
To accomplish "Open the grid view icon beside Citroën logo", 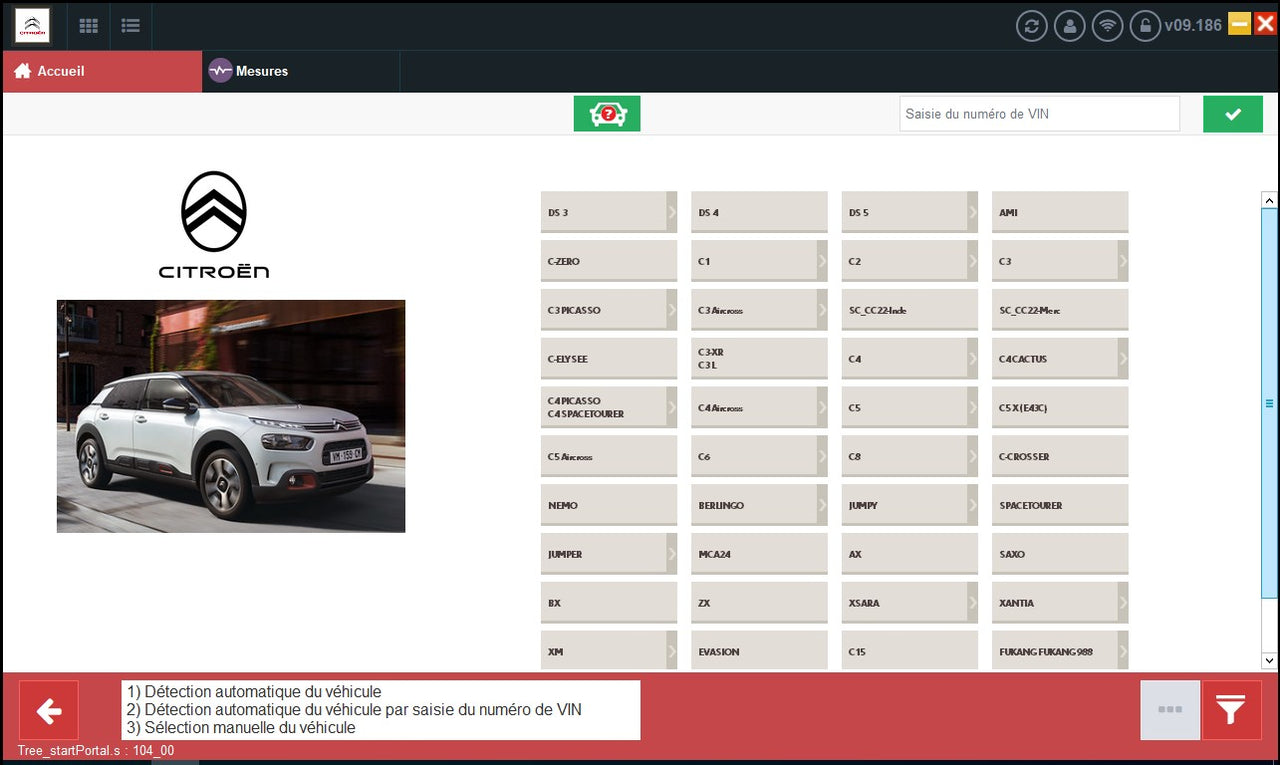I will click(88, 25).
